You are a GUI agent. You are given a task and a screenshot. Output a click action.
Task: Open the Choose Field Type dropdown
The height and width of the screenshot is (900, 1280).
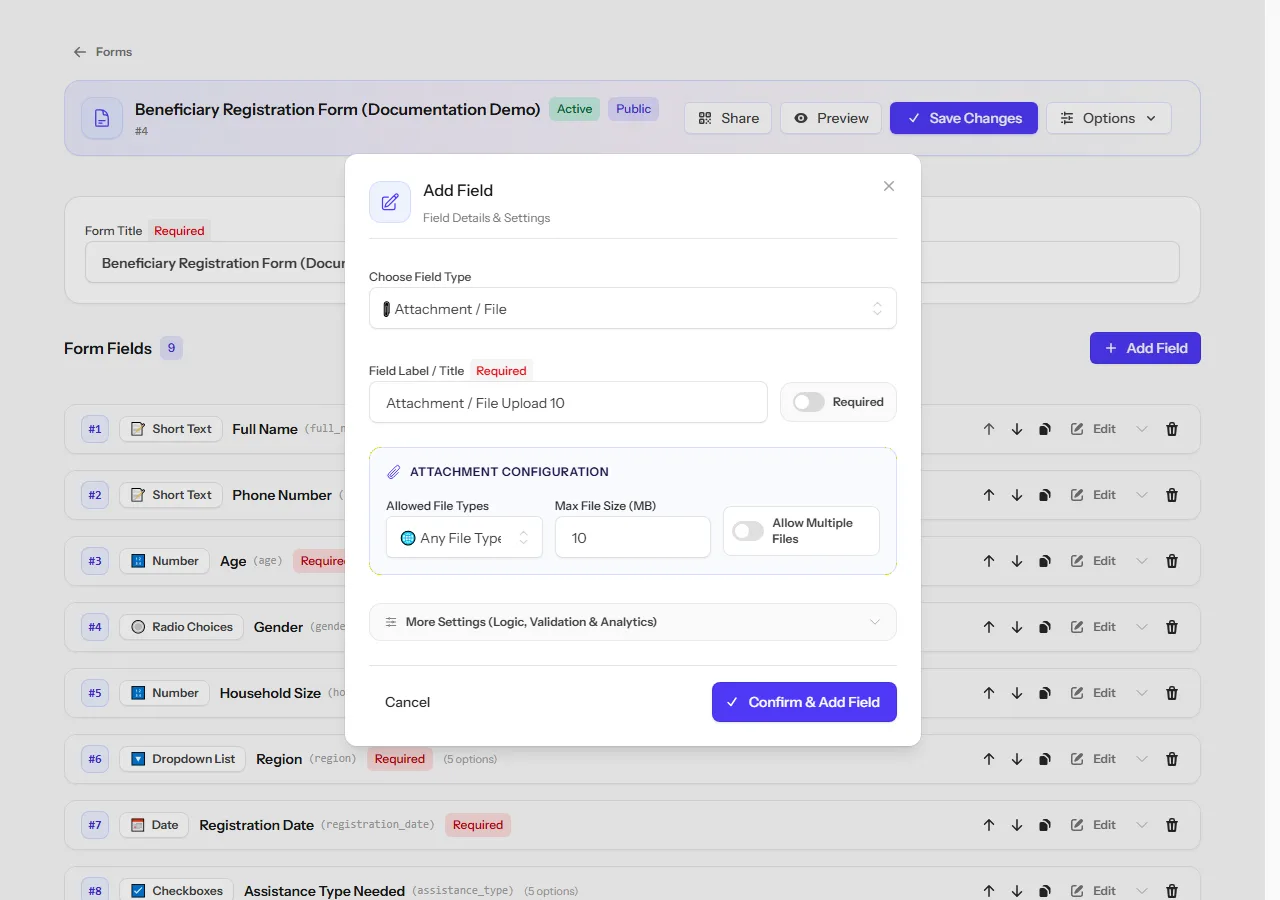633,309
